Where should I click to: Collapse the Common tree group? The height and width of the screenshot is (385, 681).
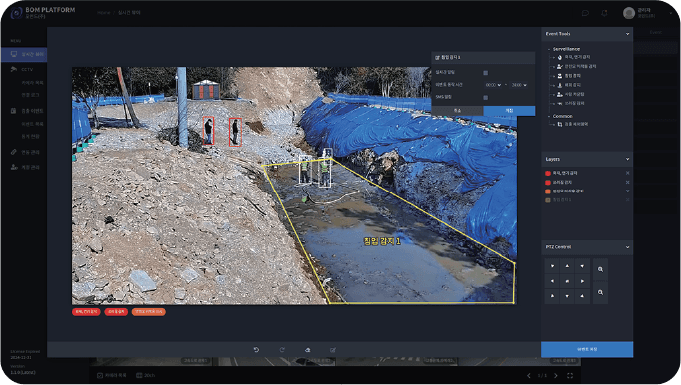point(549,116)
